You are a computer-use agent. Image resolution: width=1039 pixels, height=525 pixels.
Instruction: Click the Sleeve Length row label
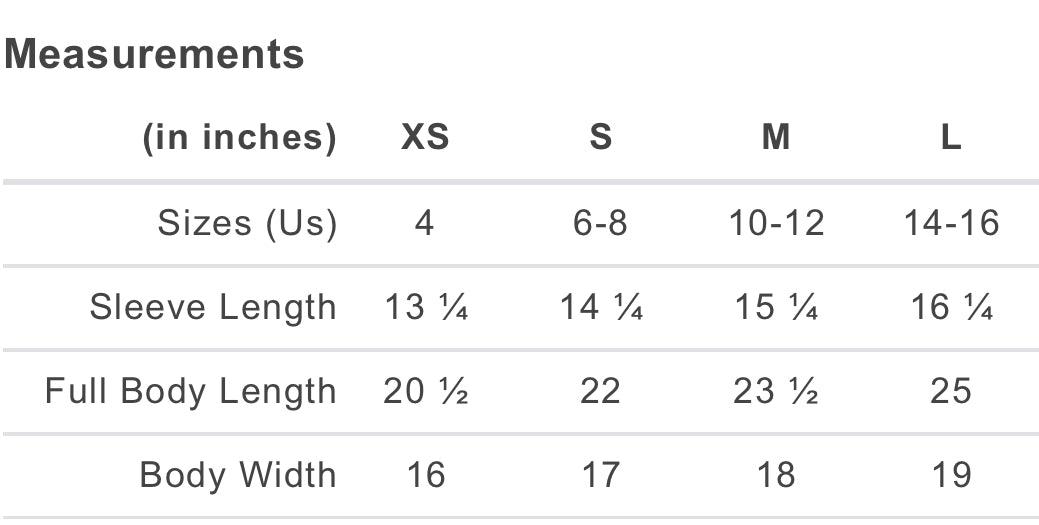pos(213,307)
